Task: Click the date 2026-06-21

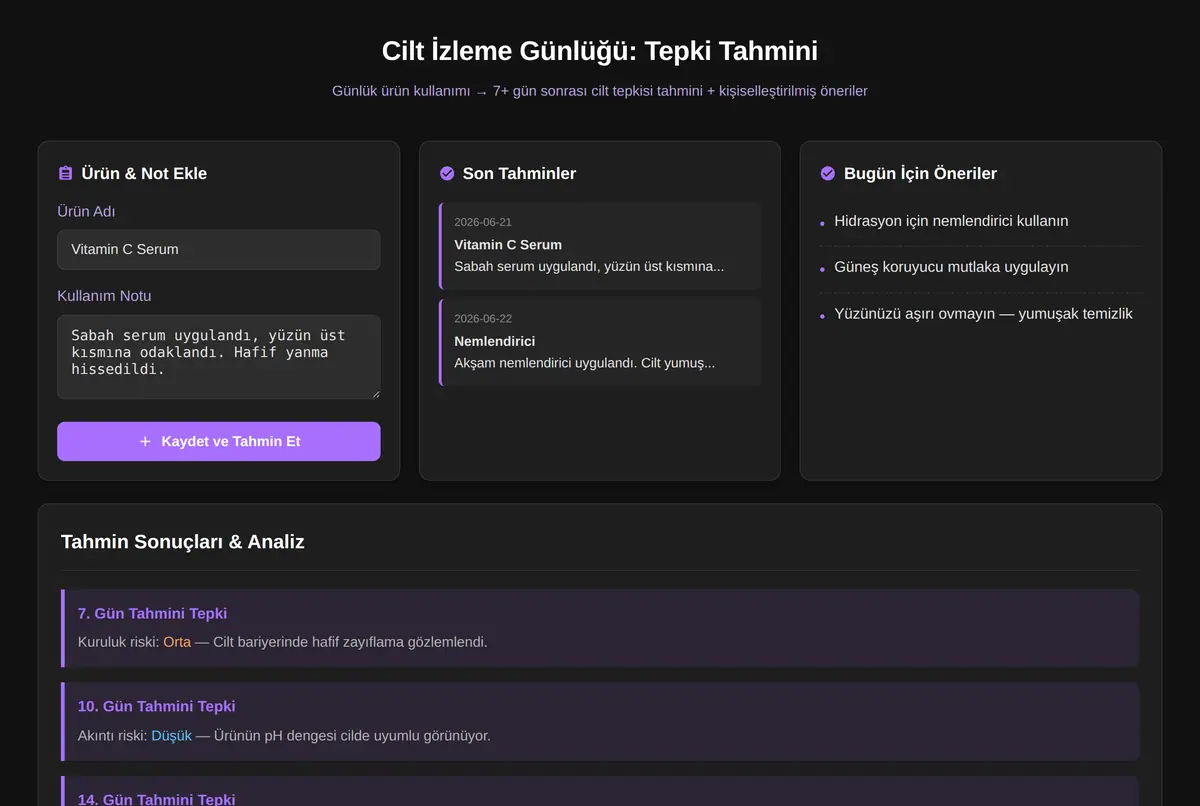Action: click(483, 222)
